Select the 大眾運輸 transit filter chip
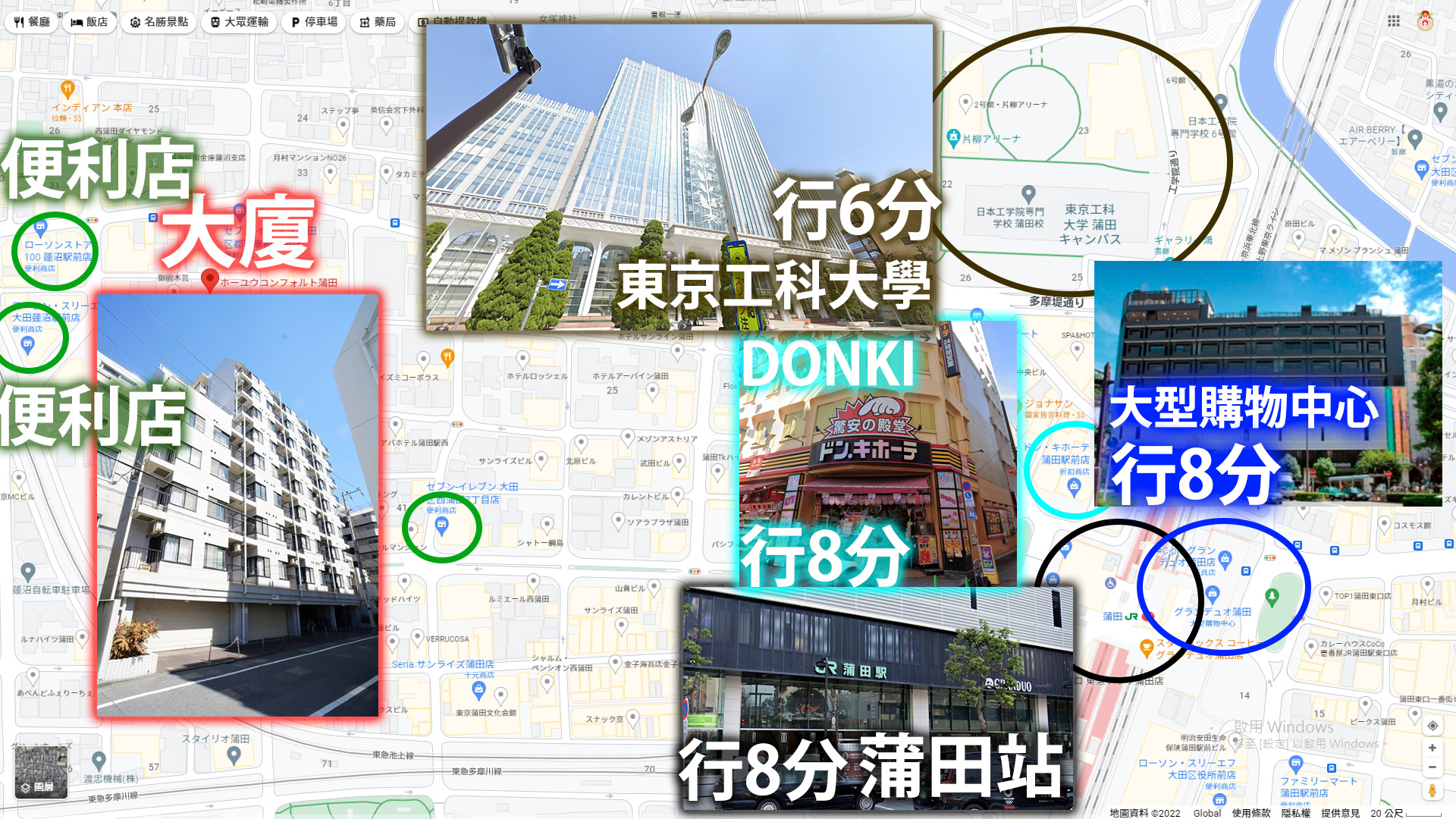This screenshot has height=819, width=1456. pos(240,22)
